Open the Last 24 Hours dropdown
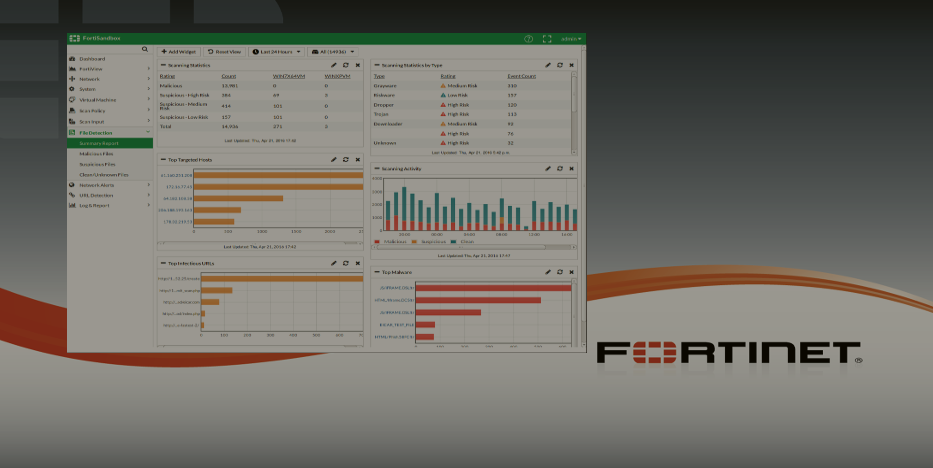Image resolution: width=933 pixels, height=468 pixels. tap(276, 51)
